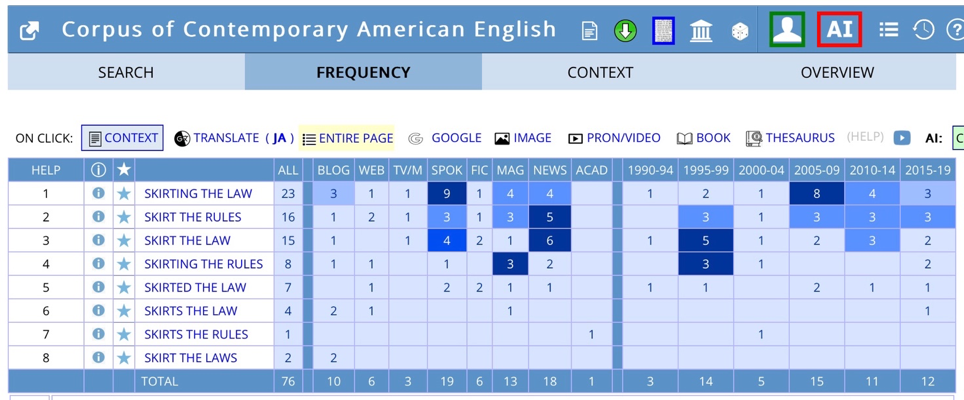Open the list menu icon in header

(889, 29)
